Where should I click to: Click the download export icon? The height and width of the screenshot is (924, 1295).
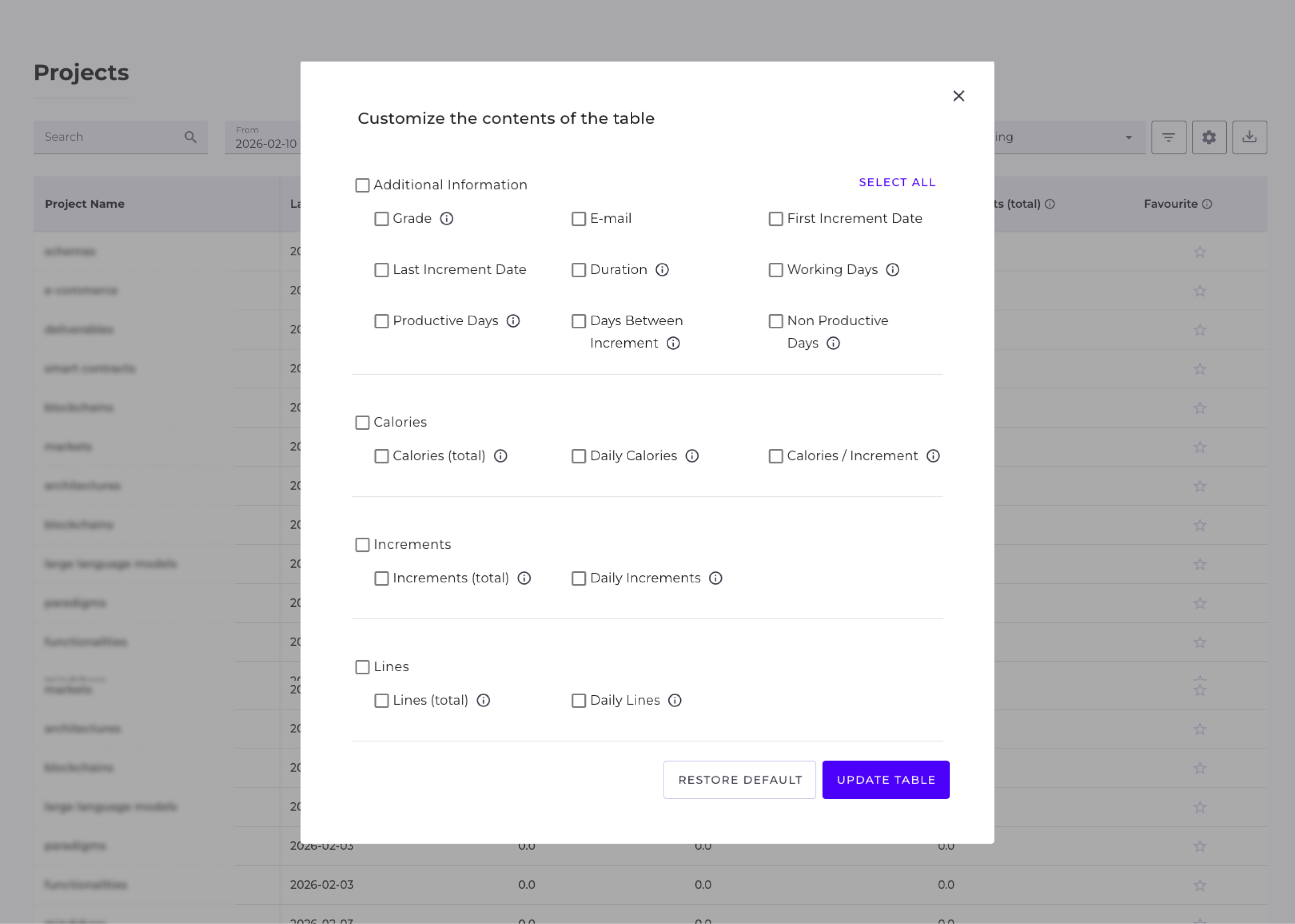(1249, 136)
